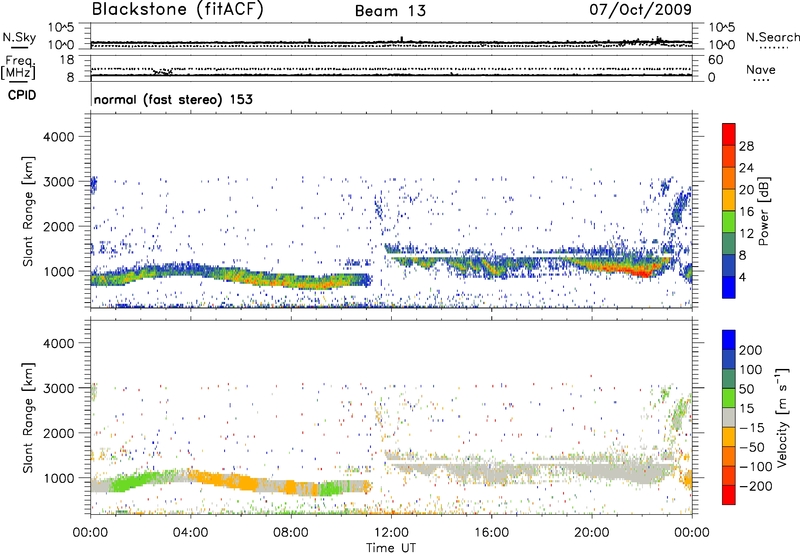Pick the blue top of the velocity colorbar
The height and width of the screenshot is (554, 800).
(729, 340)
